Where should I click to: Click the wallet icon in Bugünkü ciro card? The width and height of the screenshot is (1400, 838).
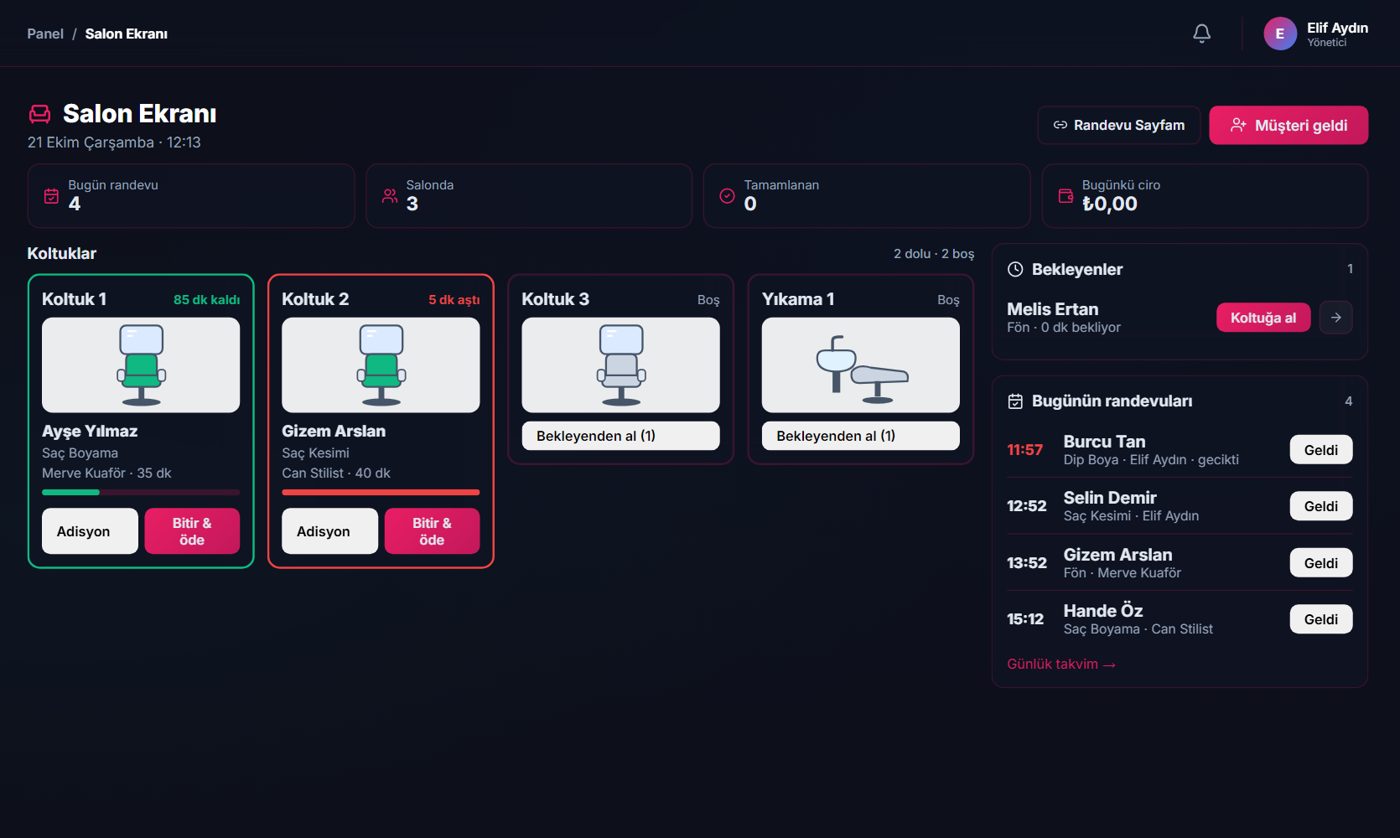[x=1066, y=196]
